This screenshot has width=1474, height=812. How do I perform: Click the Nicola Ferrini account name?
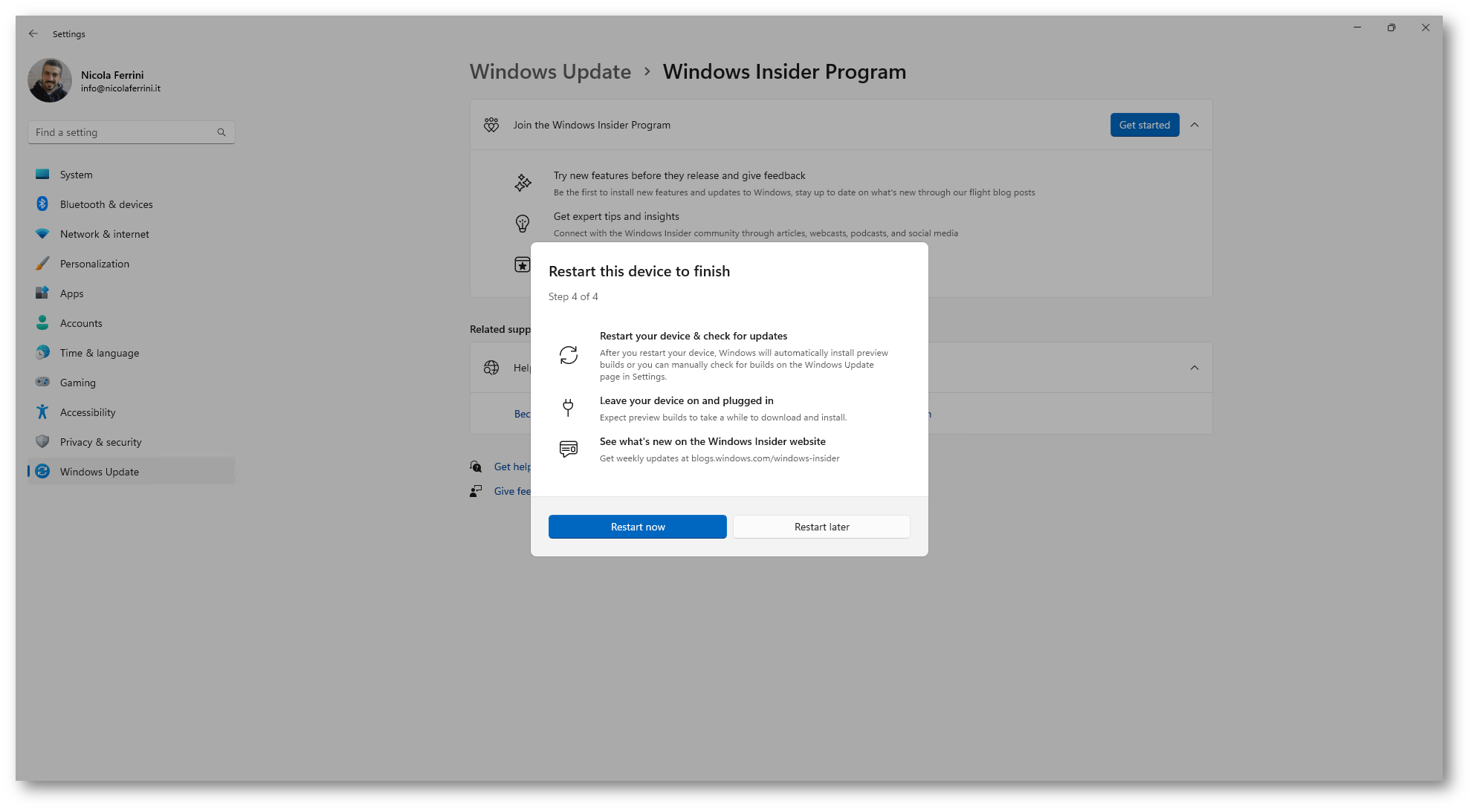click(x=112, y=75)
